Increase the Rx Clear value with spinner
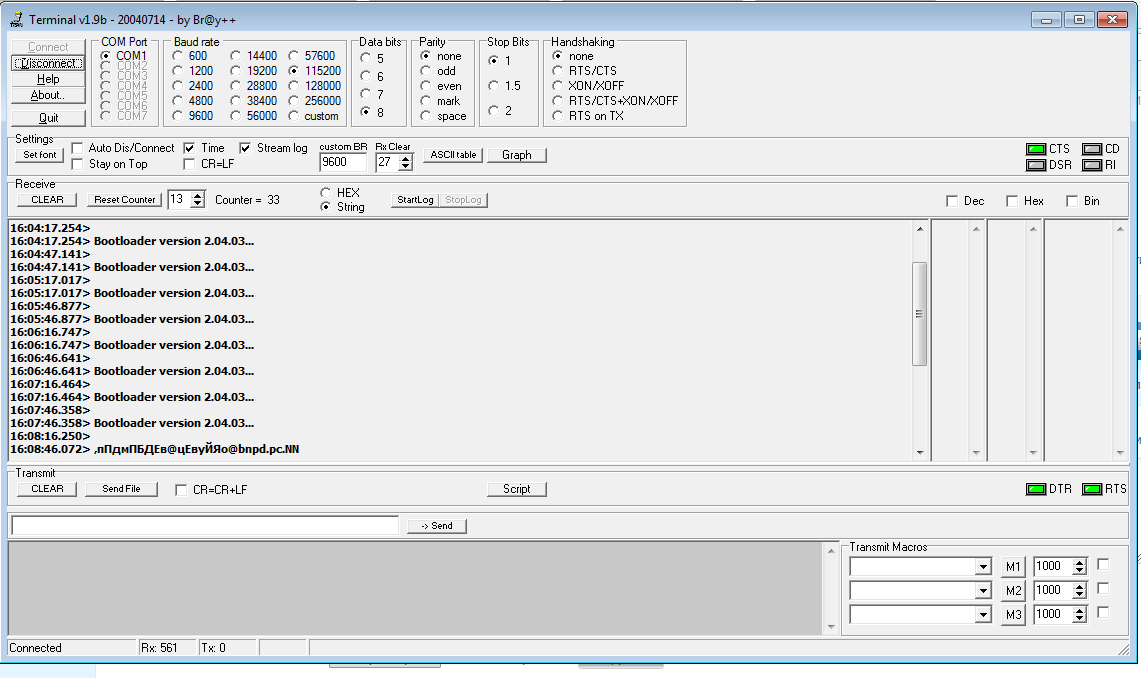This screenshot has width=1141, height=678. (x=405, y=158)
